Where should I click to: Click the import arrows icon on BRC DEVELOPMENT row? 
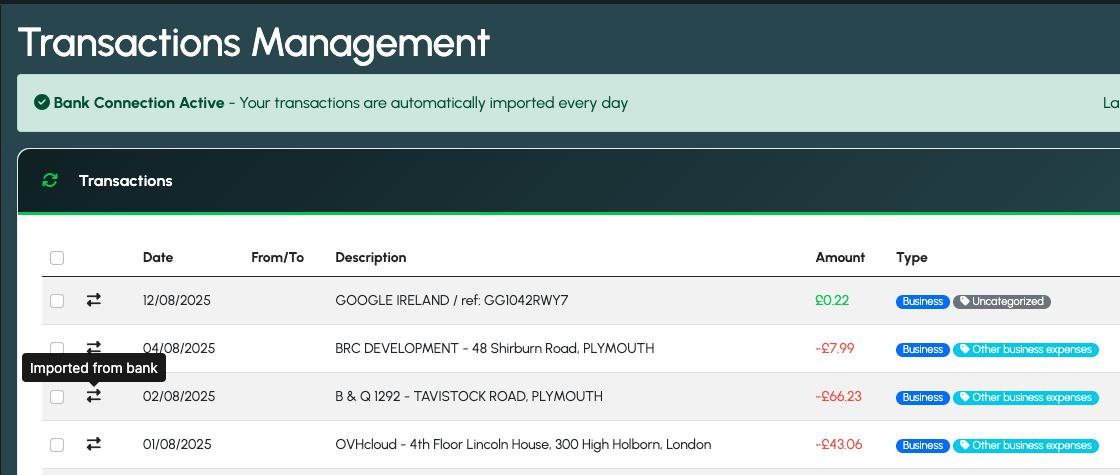click(x=94, y=346)
